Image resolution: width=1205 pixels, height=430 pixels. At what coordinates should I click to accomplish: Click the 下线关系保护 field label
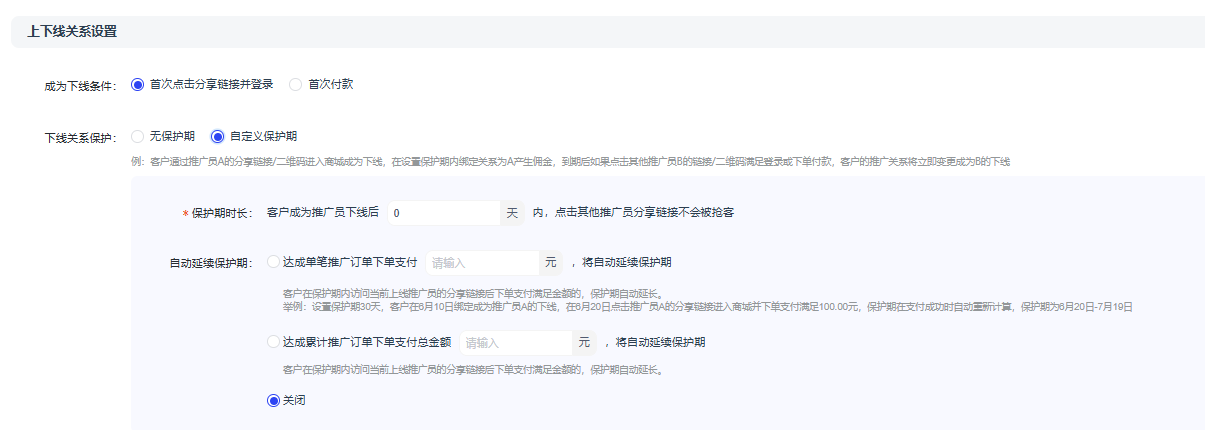click(x=81, y=137)
